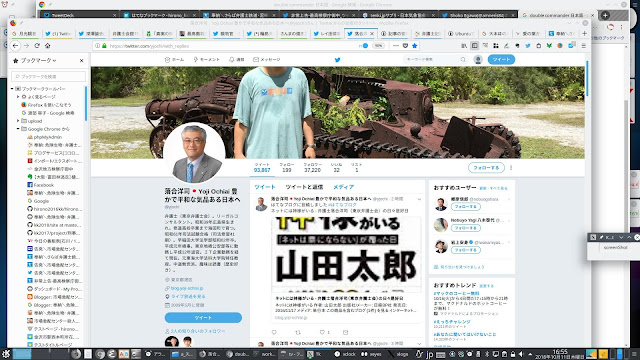
Task: Click the large Tweet button under profile bio
Action: pyautogui.click(x=203, y=318)
